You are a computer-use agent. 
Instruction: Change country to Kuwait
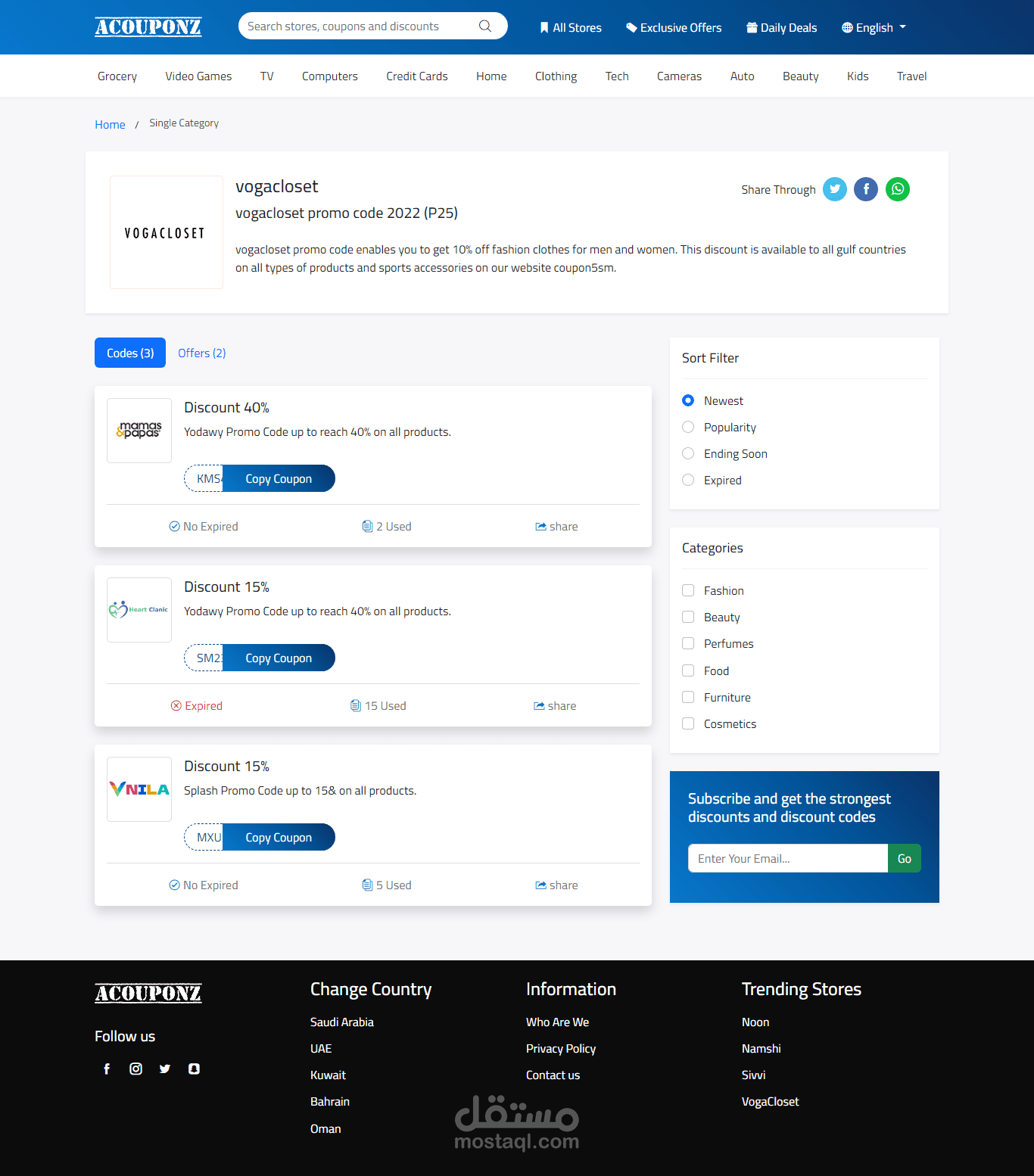(x=328, y=1075)
